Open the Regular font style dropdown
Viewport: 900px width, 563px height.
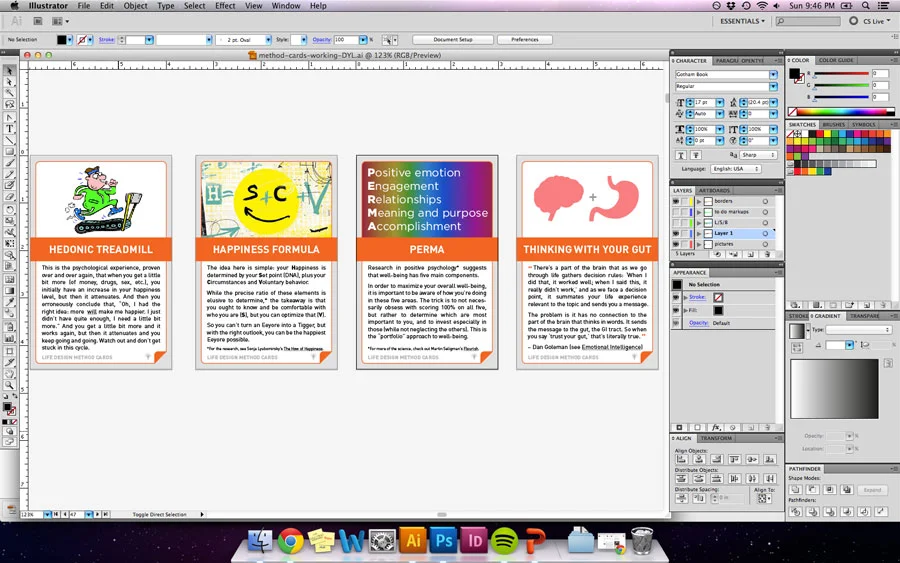point(773,87)
